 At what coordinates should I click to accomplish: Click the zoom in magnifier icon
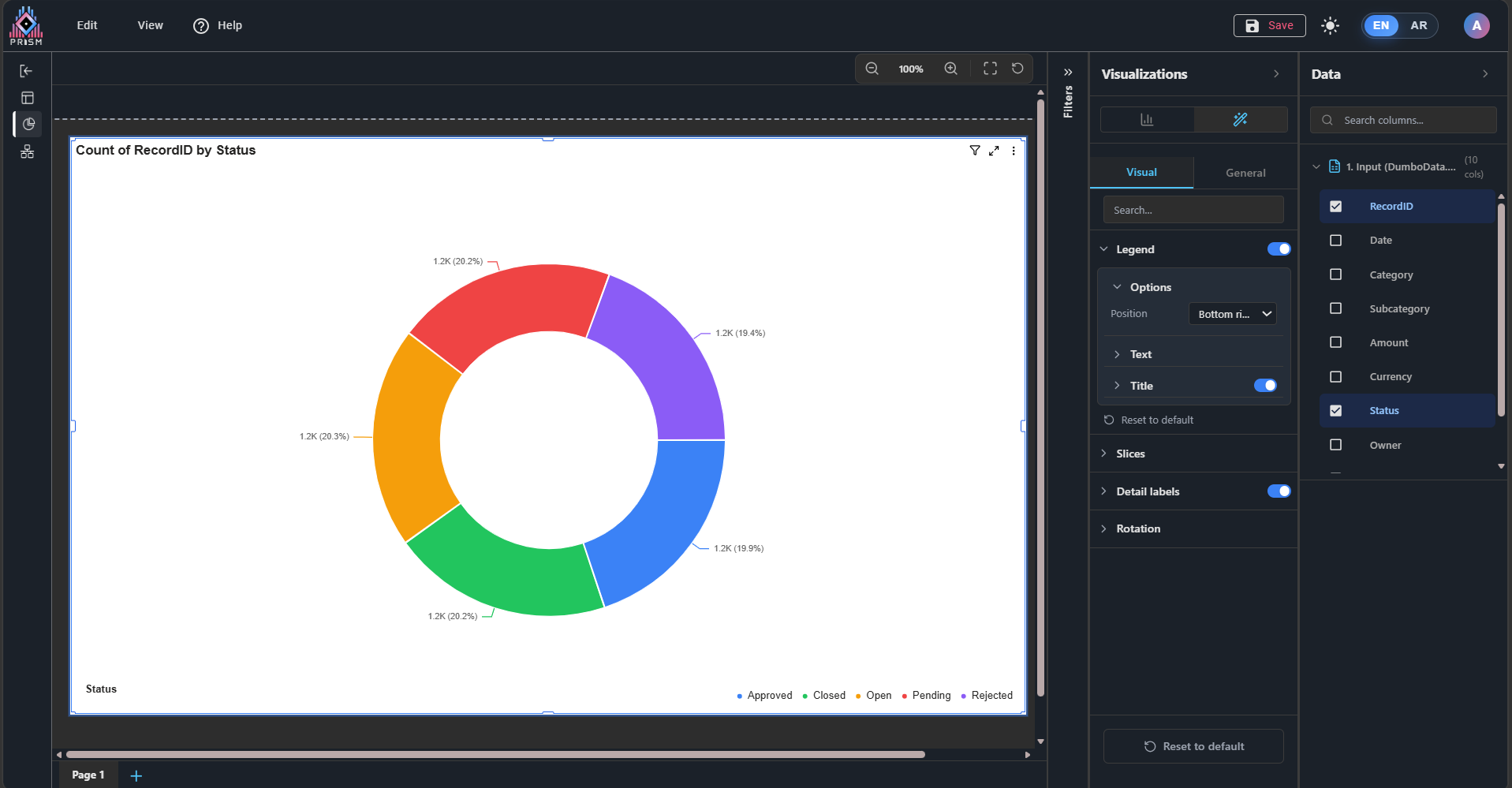951,69
